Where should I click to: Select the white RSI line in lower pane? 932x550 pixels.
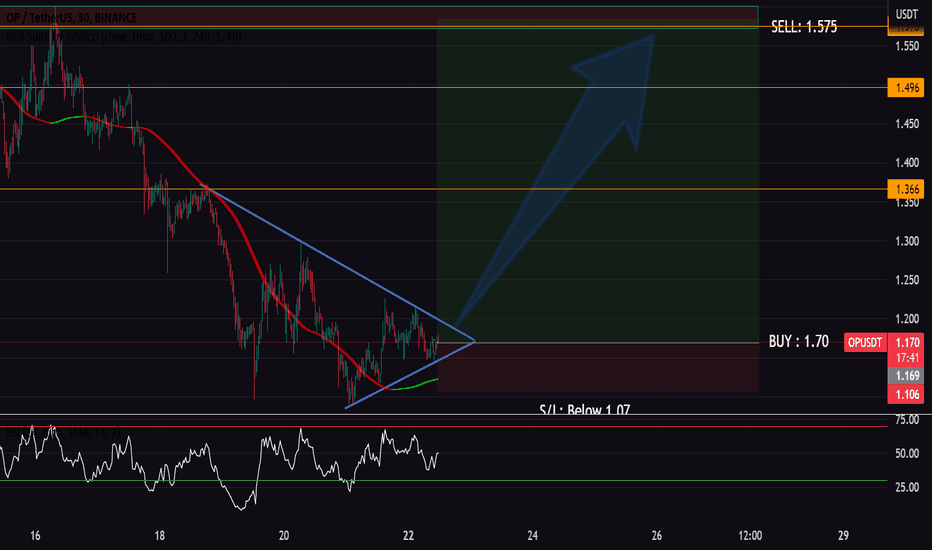coord(219,467)
